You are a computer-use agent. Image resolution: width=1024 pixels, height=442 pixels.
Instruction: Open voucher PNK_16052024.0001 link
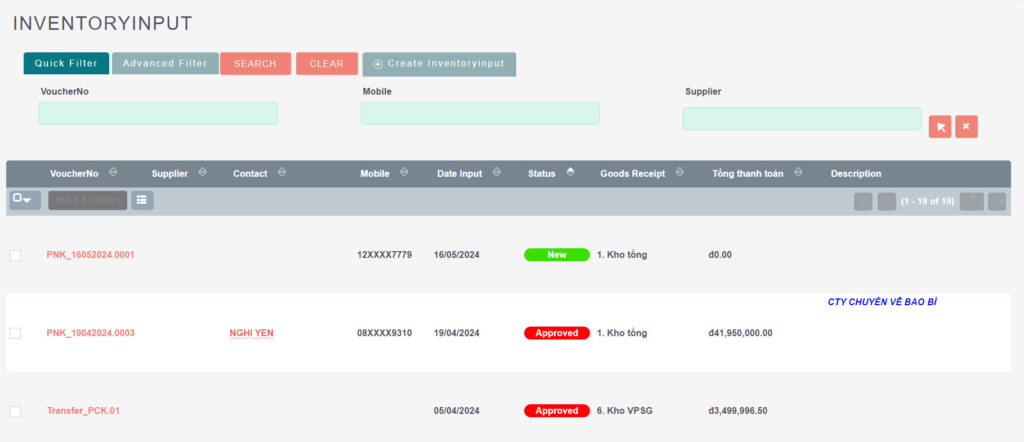91,255
